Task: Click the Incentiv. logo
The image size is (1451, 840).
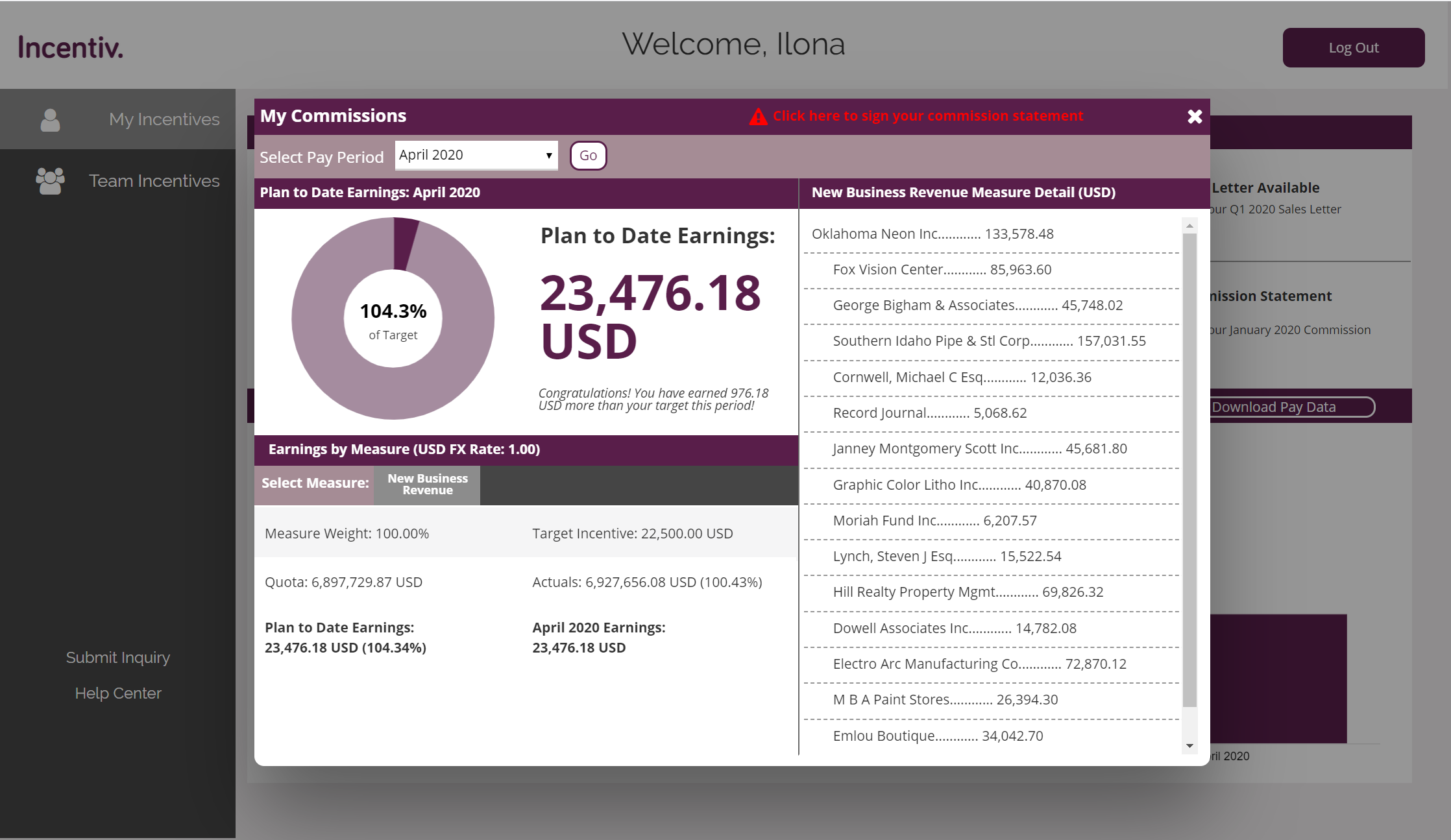Action: [x=70, y=47]
